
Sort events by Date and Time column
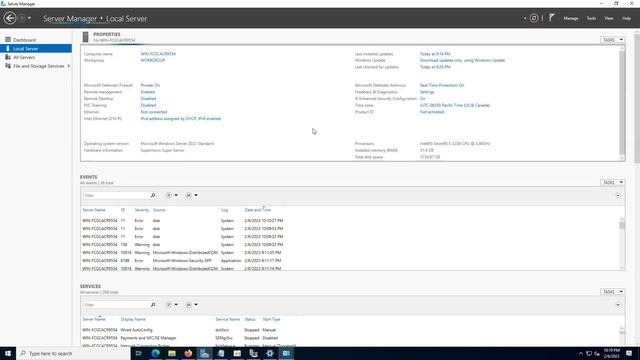258,210
